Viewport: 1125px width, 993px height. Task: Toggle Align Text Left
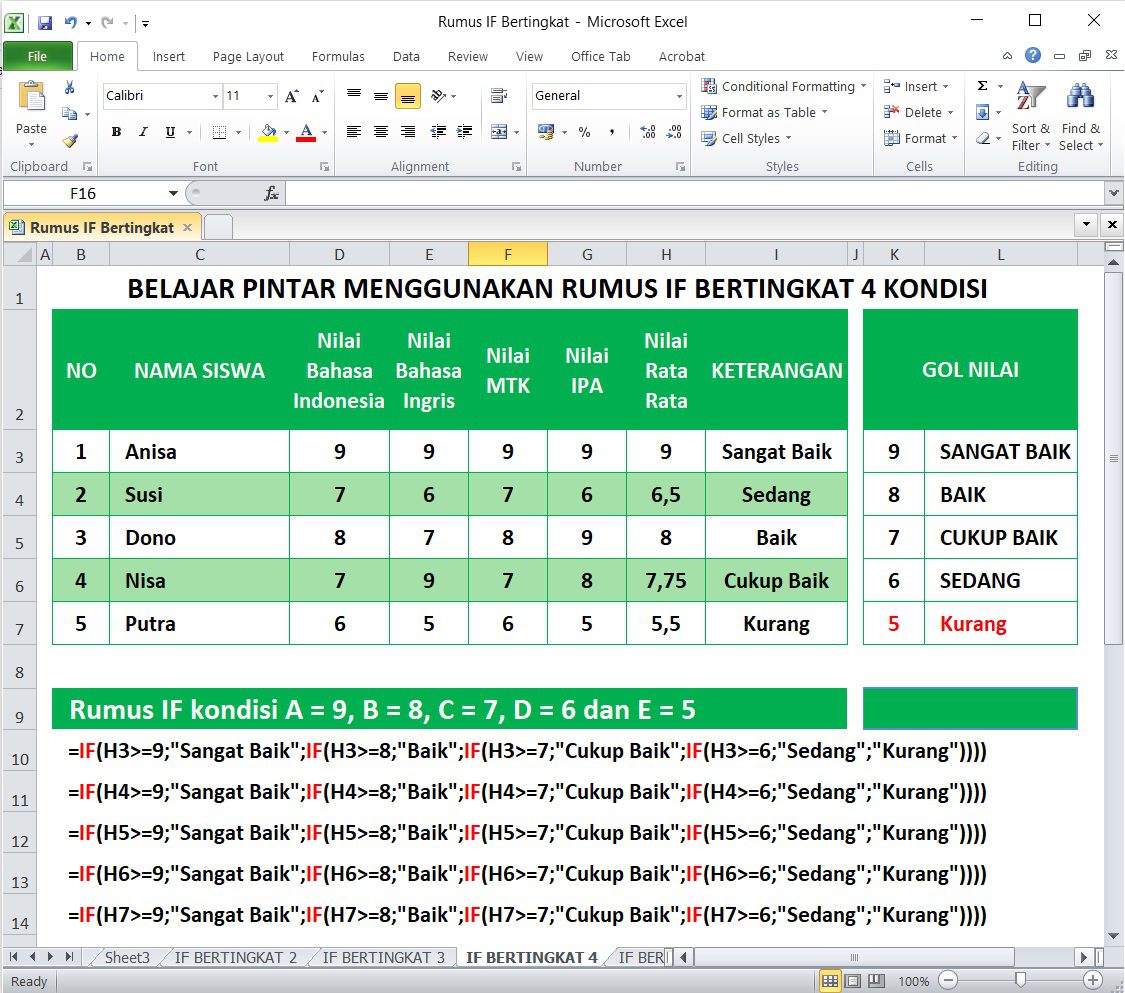(354, 131)
